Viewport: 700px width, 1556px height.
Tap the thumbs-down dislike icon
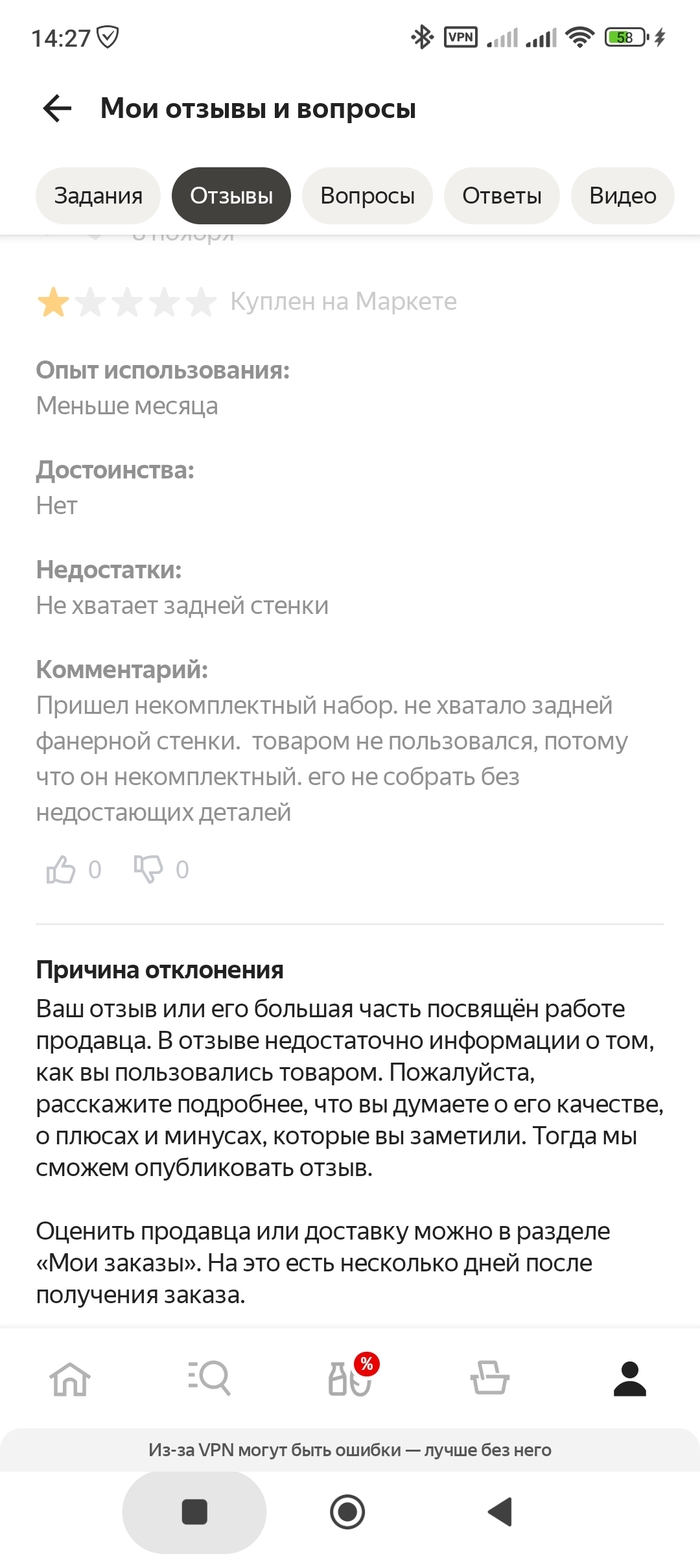[148, 870]
